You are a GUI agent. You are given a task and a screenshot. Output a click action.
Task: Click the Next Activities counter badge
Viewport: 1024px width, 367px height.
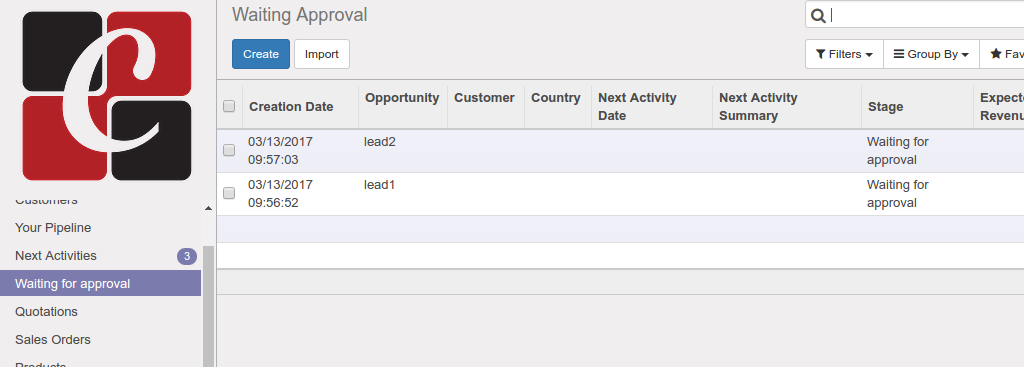(187, 256)
